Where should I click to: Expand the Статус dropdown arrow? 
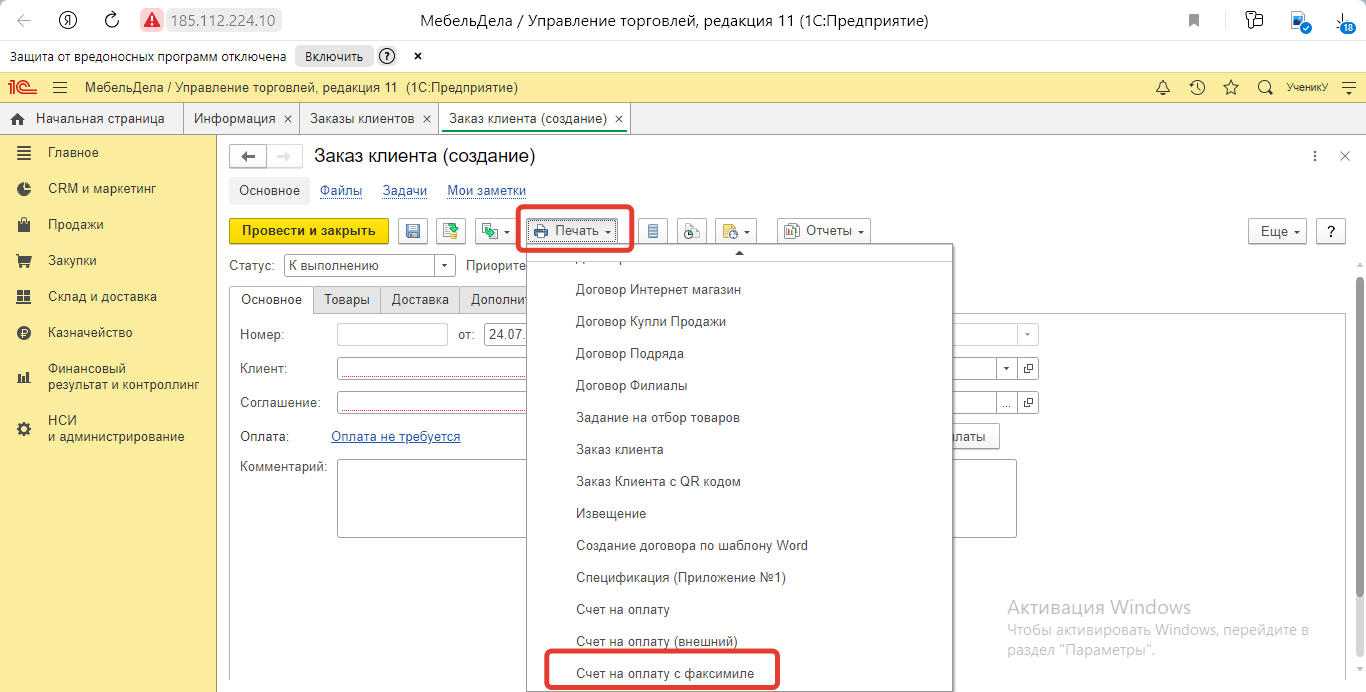point(445,266)
